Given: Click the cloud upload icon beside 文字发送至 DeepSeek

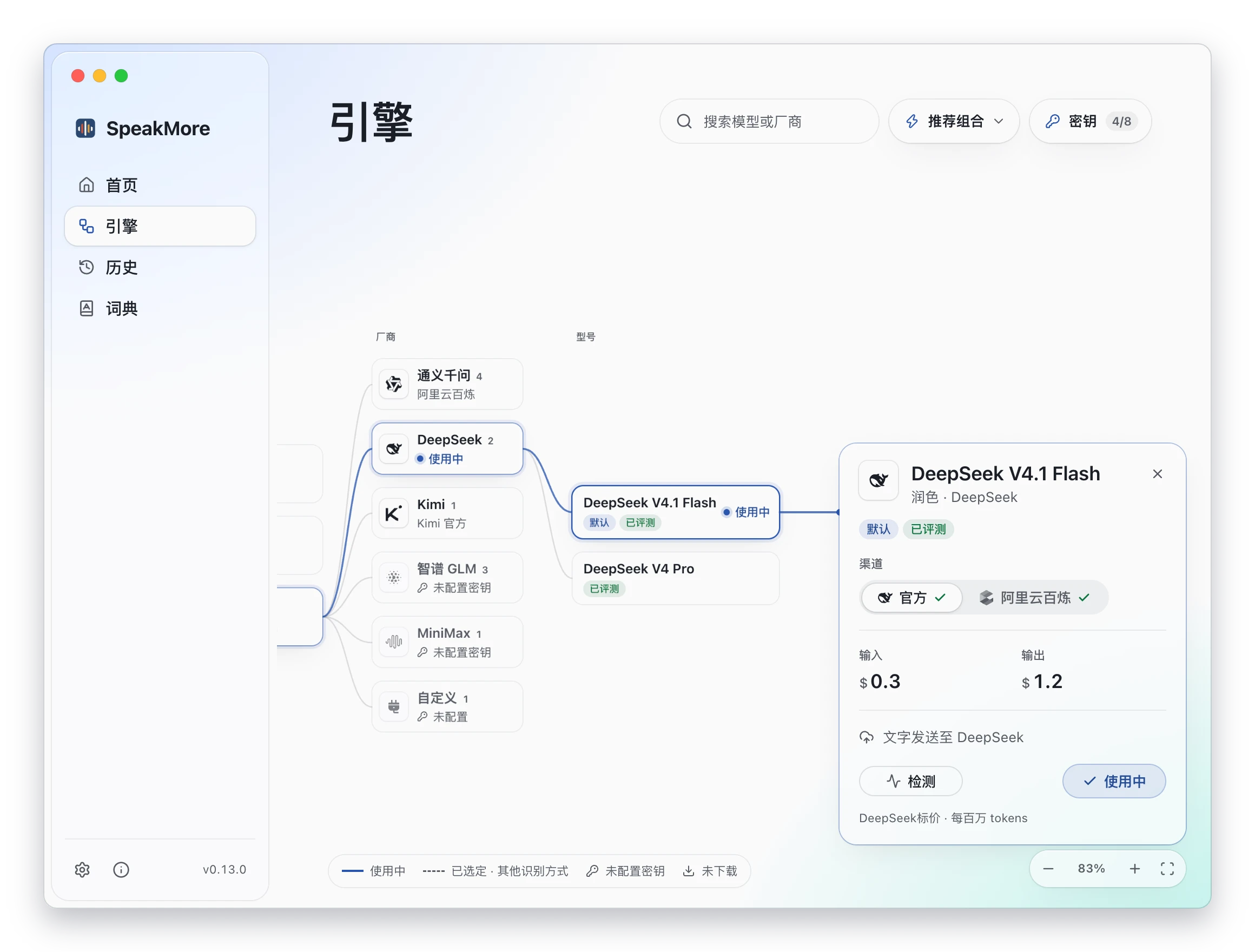Looking at the screenshot, I should pos(867,737).
